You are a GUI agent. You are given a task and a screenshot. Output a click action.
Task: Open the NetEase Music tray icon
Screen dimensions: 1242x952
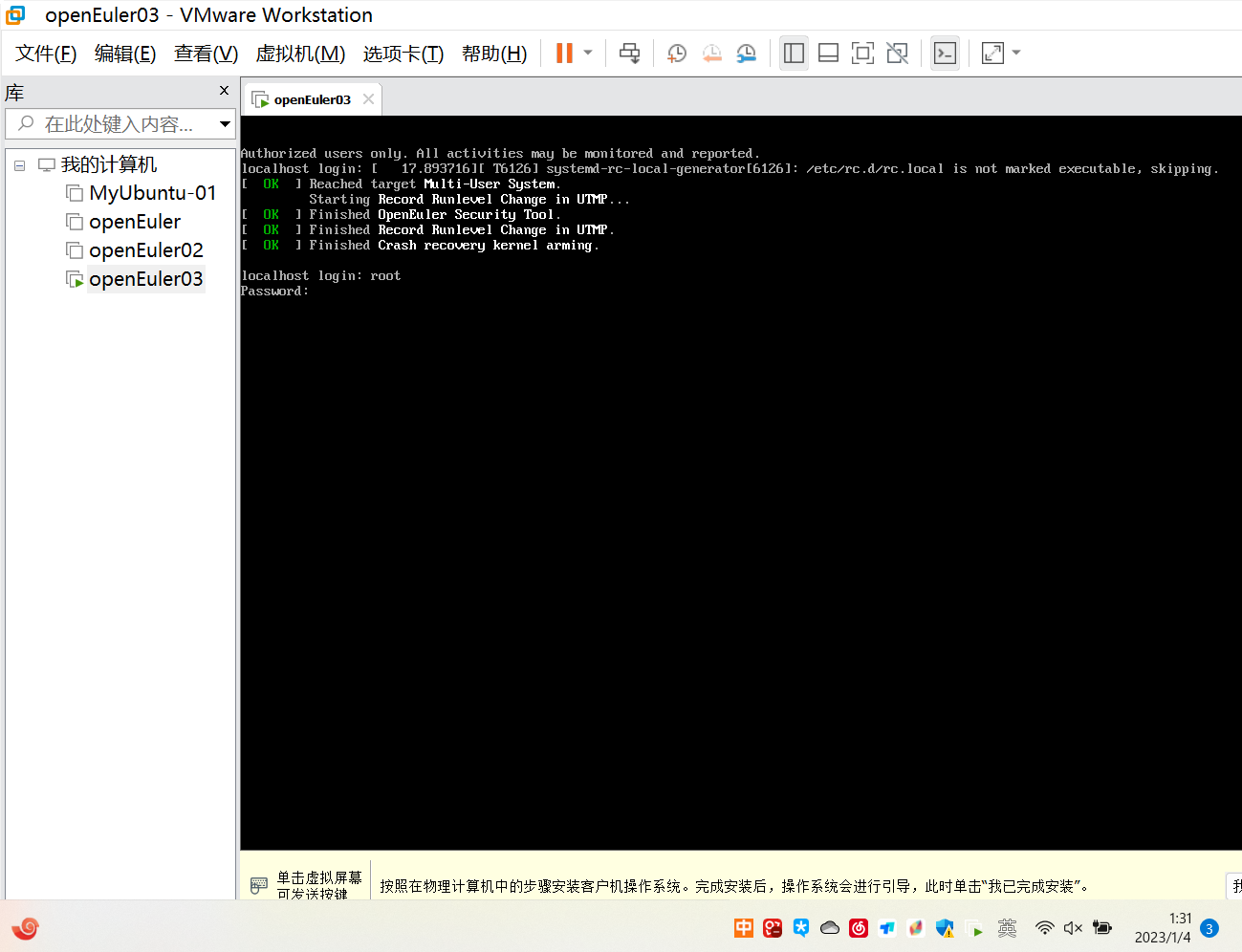click(859, 927)
